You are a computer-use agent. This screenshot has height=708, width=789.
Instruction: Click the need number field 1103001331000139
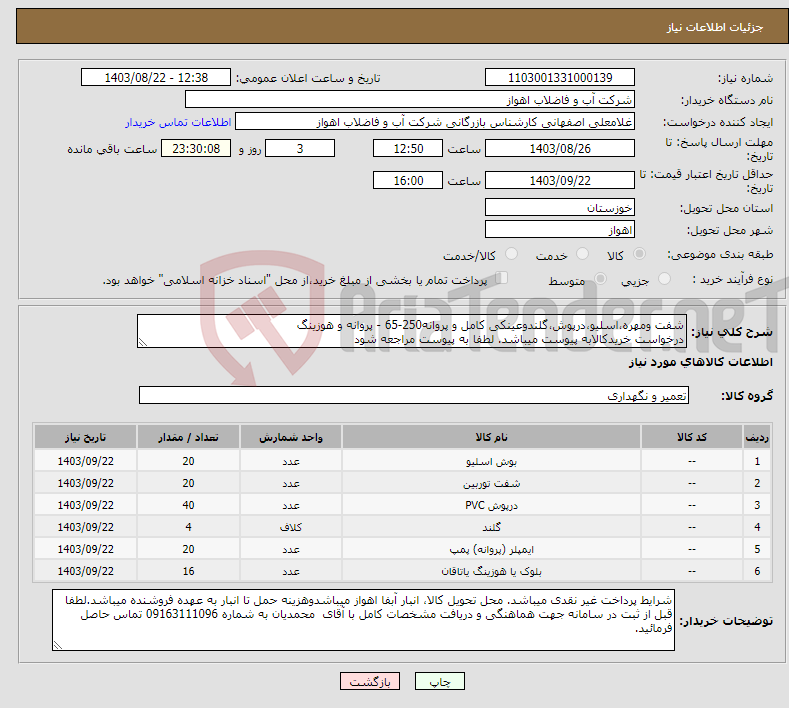[x=560, y=77]
